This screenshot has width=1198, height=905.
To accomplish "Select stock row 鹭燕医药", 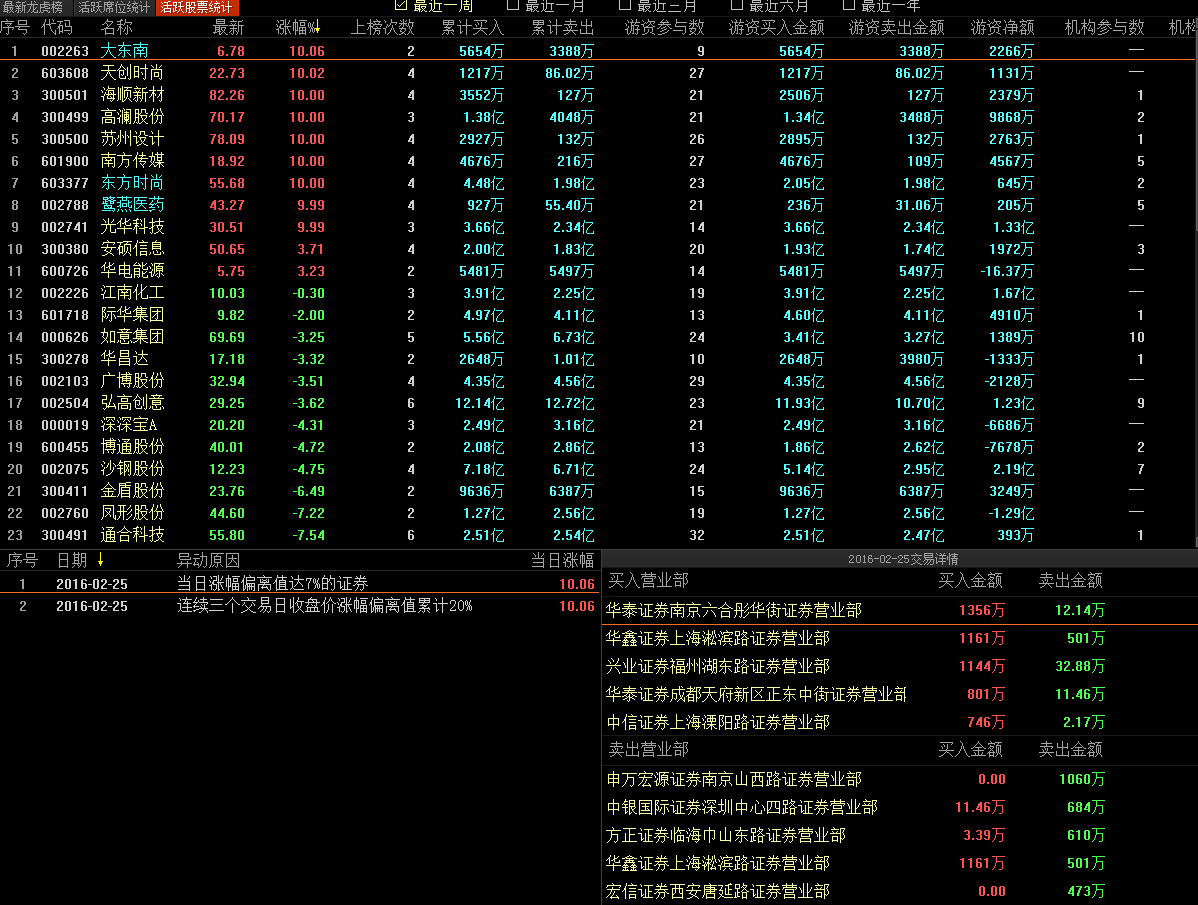I will pos(597,205).
